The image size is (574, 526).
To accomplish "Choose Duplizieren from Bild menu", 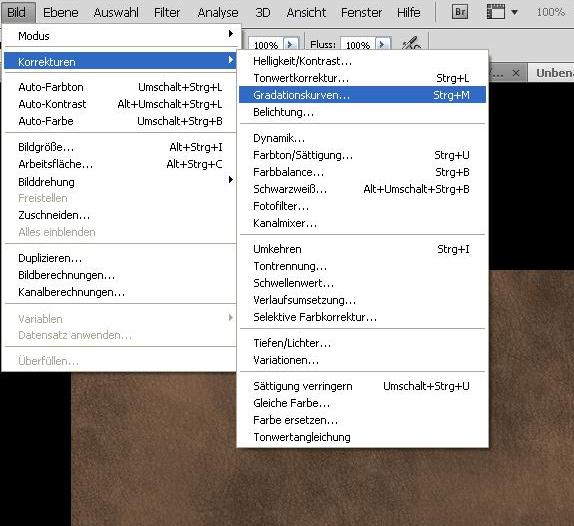I will pos(120,258).
